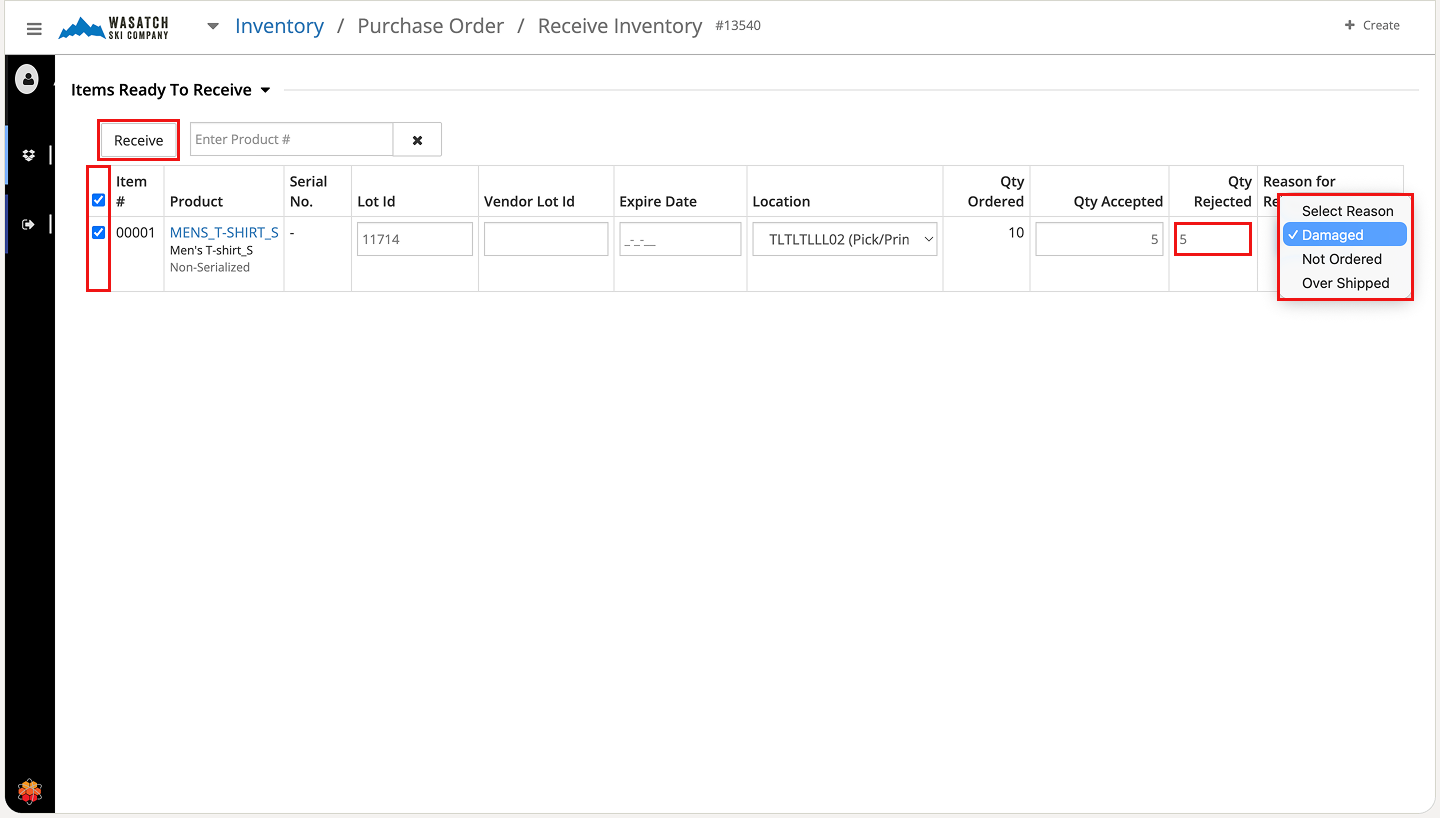The height and width of the screenshot is (818, 1440).
Task: Open the hamburger navigation menu
Action: (x=34, y=29)
